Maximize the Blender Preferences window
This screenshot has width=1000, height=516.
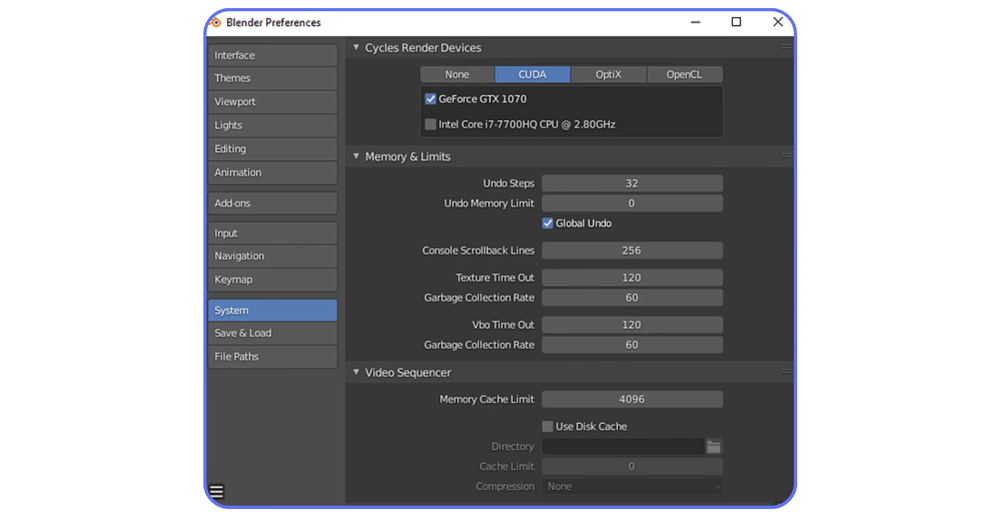736,22
